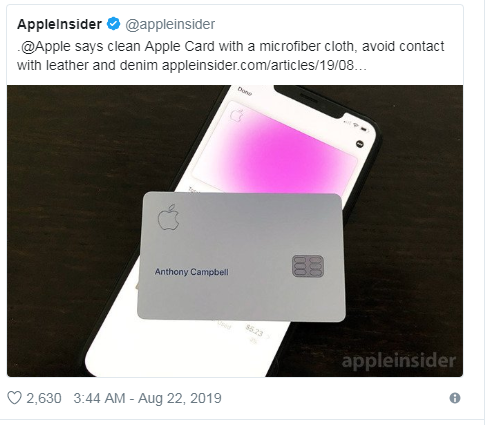The image size is (493, 425).
Task: Click the $5.23 amount on the phone screen
Action: 254,330
